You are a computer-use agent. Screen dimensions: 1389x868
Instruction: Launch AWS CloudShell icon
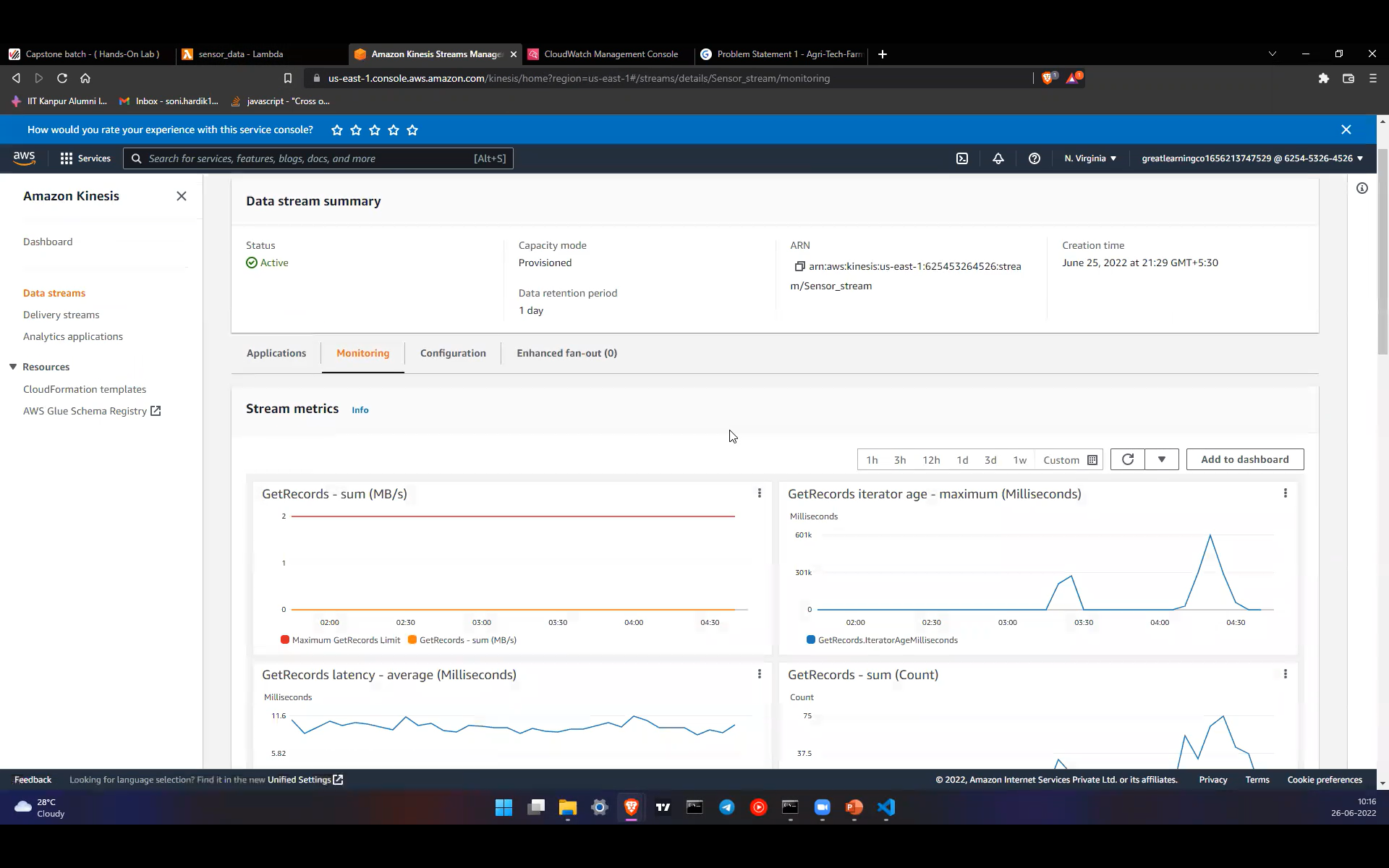pos(962,158)
